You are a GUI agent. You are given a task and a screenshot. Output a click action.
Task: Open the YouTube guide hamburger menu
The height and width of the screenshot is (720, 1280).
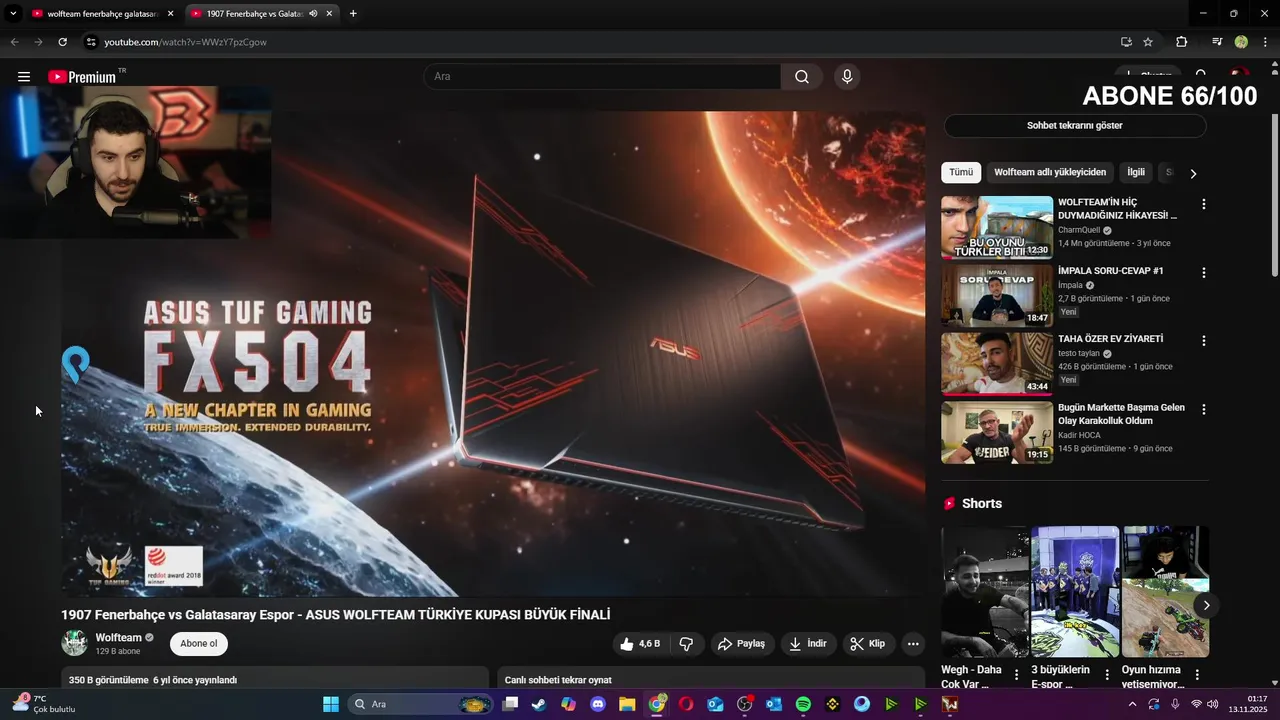(24, 77)
